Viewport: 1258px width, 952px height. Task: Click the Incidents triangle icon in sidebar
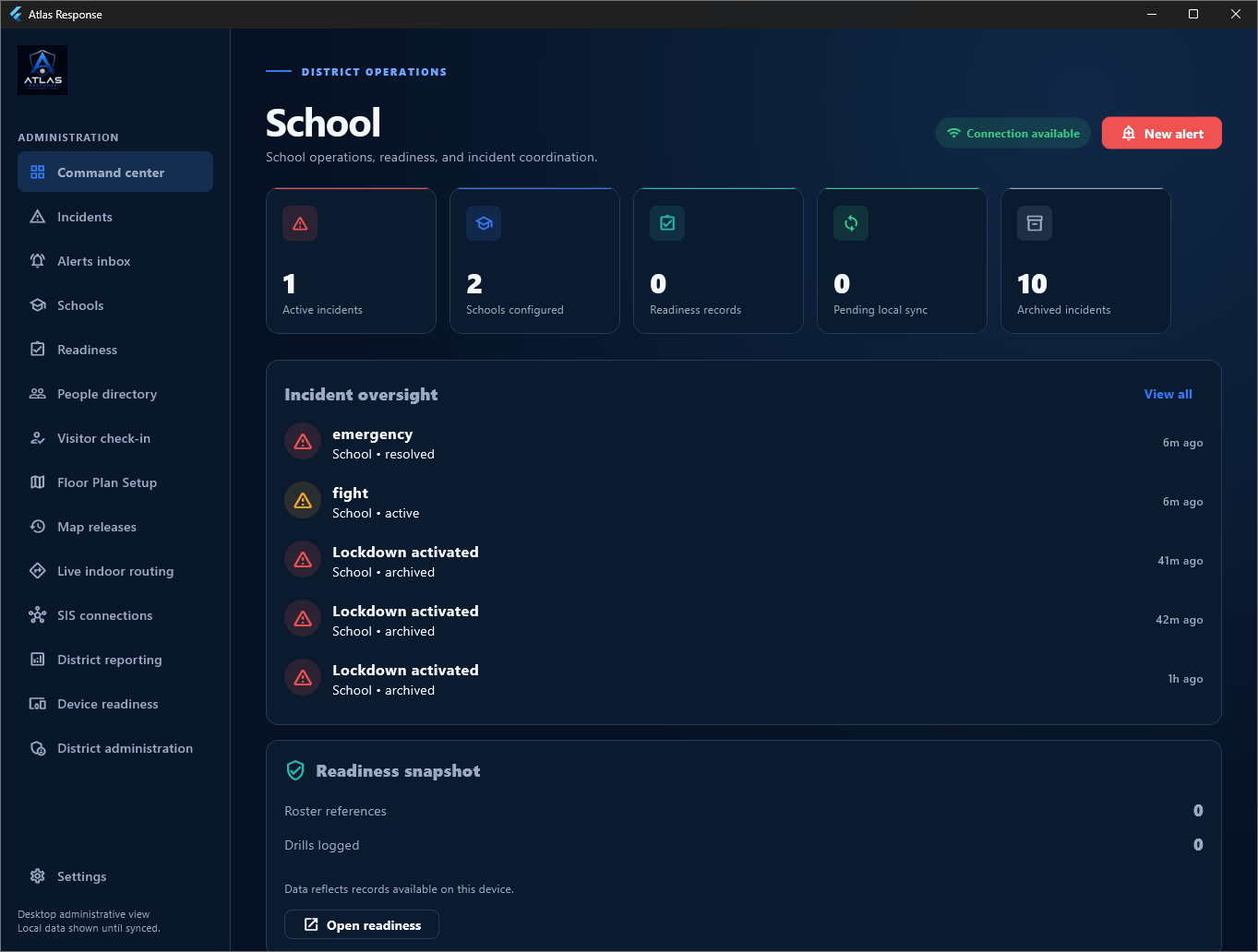[x=38, y=217]
